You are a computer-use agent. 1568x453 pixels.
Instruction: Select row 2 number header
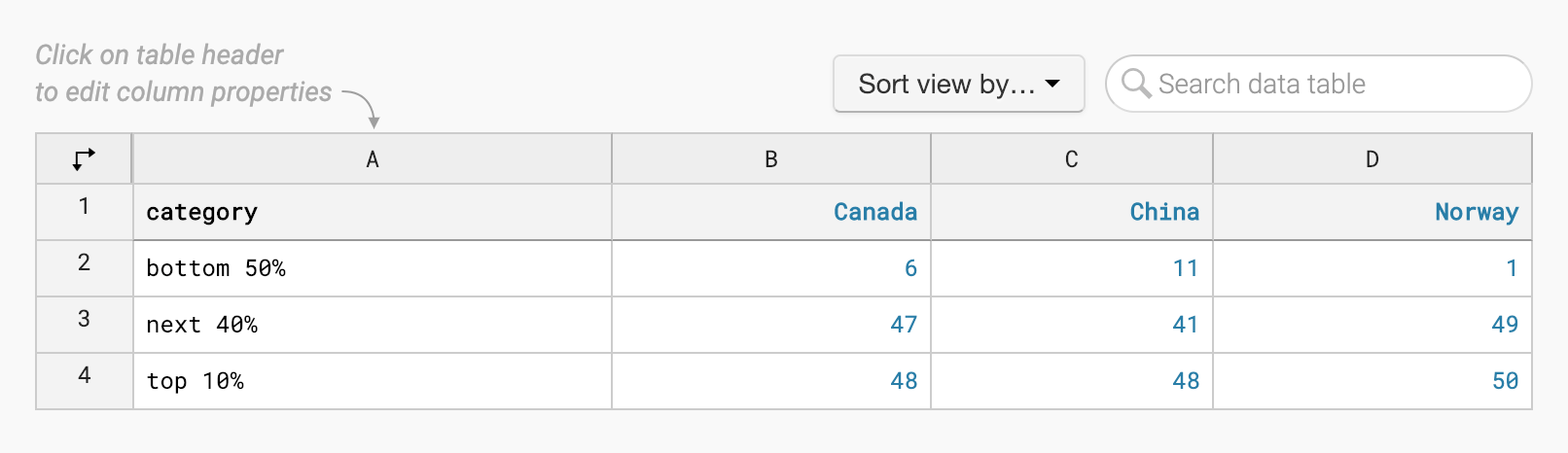84,263
